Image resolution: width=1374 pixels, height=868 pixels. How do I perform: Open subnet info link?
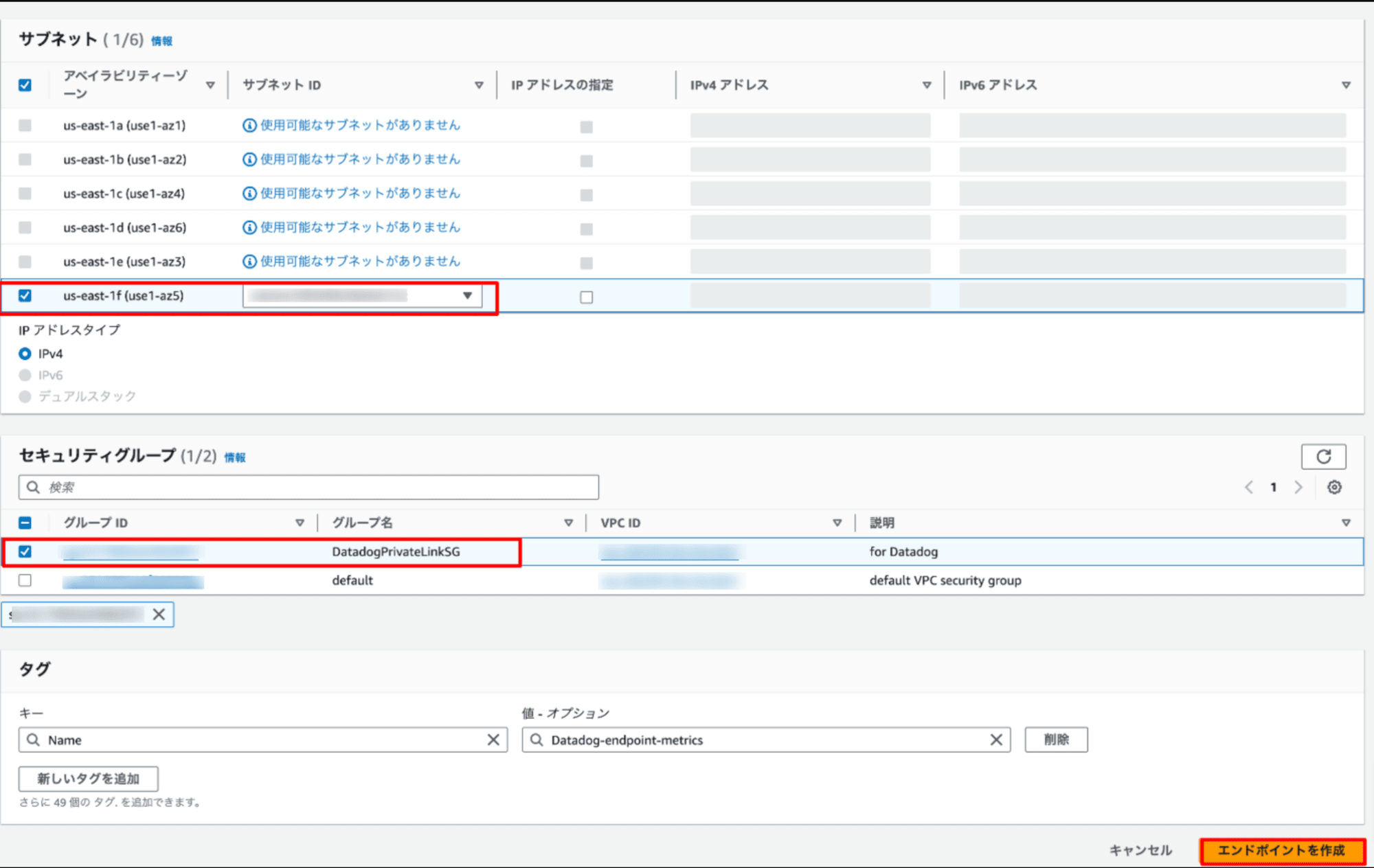pyautogui.click(x=161, y=41)
